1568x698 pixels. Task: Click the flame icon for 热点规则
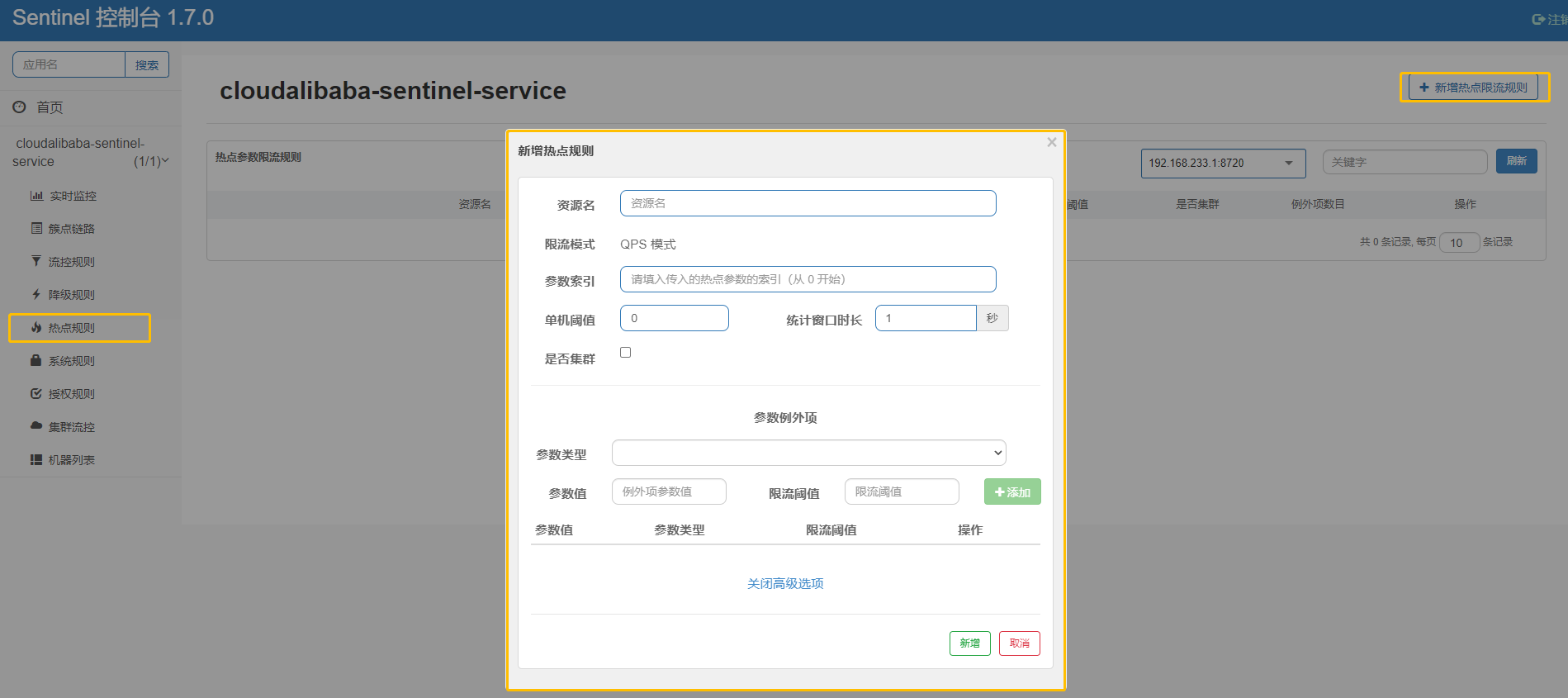pos(36,327)
